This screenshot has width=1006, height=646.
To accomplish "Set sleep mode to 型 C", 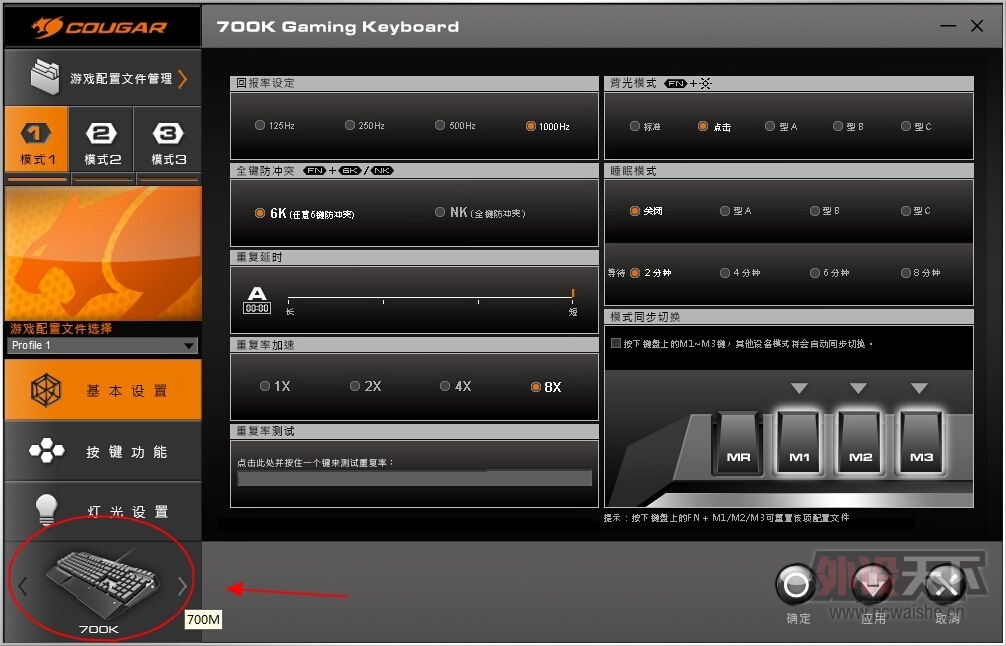I will 916,210.
